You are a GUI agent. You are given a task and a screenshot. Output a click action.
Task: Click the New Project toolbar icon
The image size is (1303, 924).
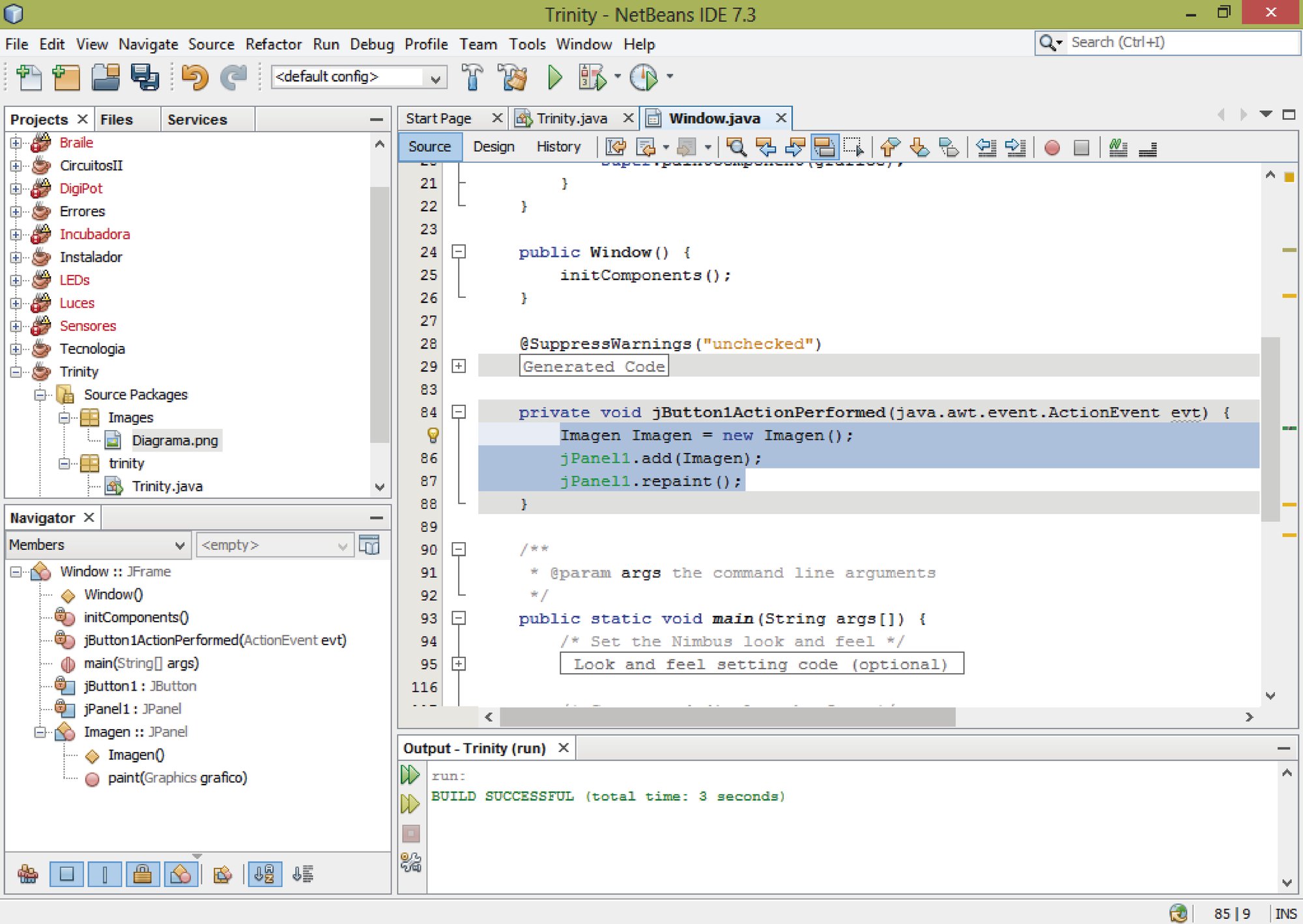[x=66, y=78]
